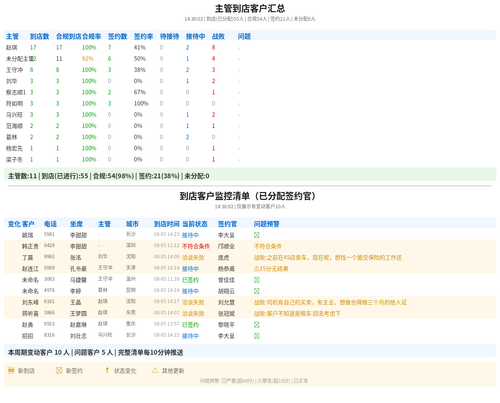This screenshot has height=403, width=500.
Task: Click the red 8 defeat count
Action: coord(213,48)
